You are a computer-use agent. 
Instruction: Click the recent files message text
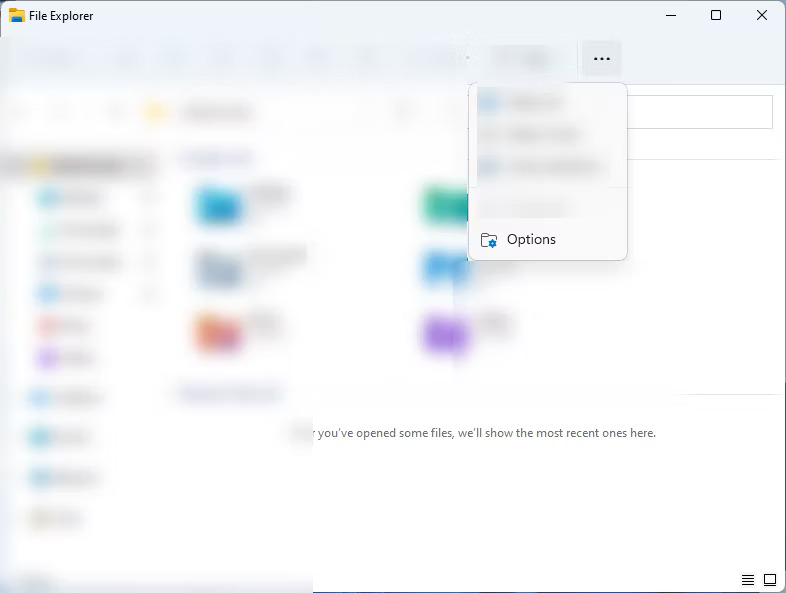(484, 433)
